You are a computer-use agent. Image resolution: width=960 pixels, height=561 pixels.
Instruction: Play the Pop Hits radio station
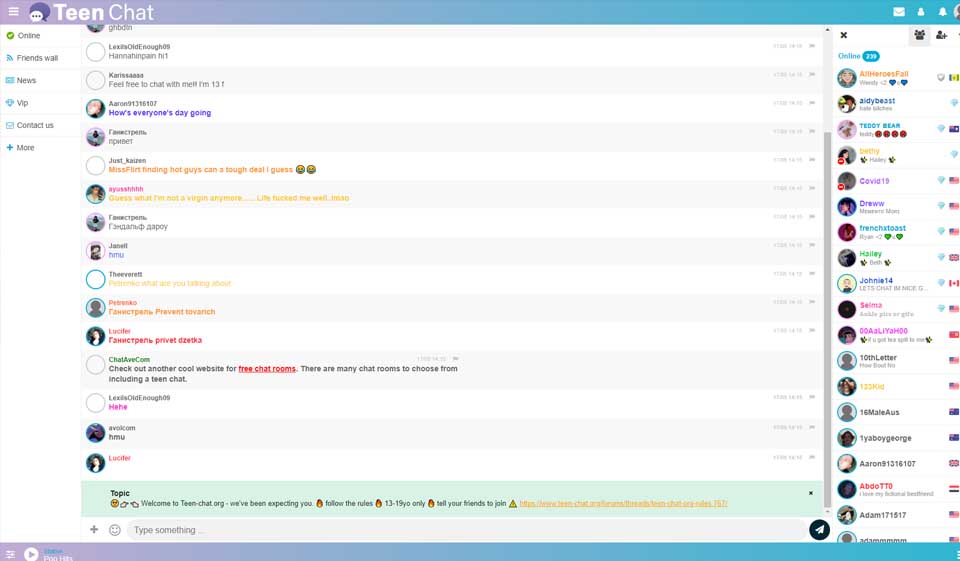tap(31, 554)
